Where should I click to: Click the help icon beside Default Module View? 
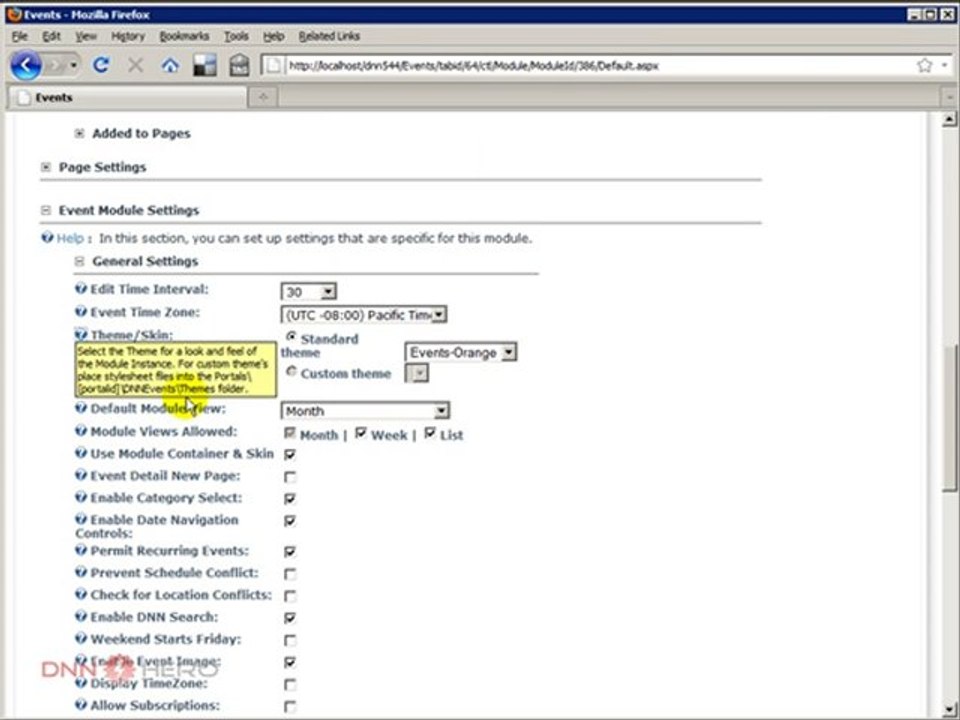[81, 407]
